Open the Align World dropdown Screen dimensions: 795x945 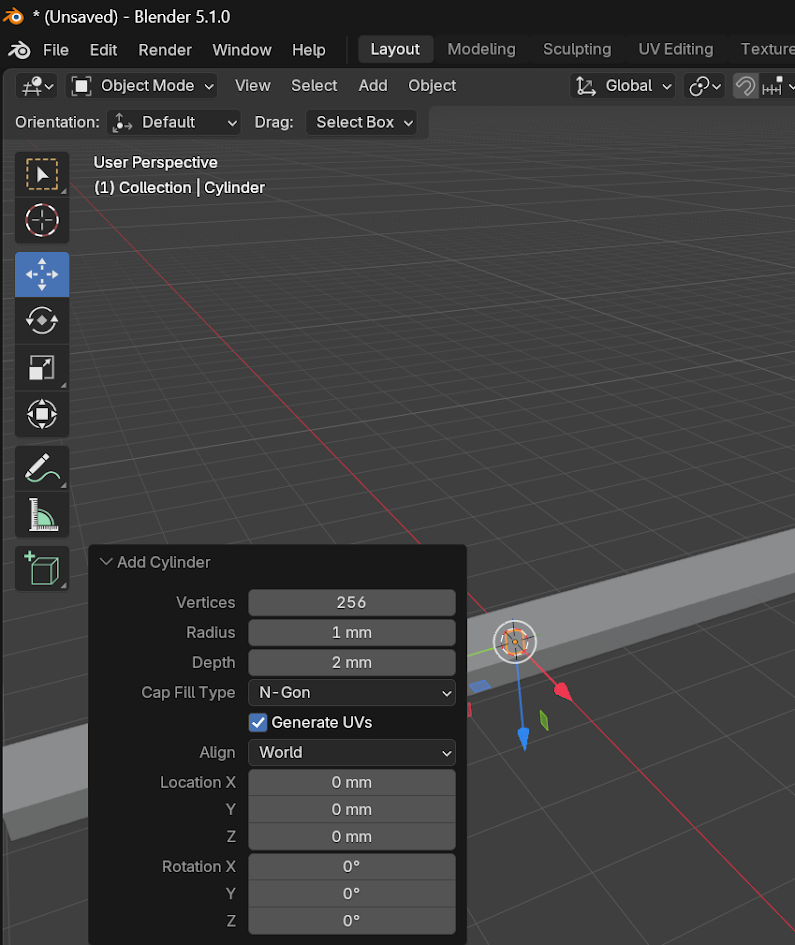(351, 753)
